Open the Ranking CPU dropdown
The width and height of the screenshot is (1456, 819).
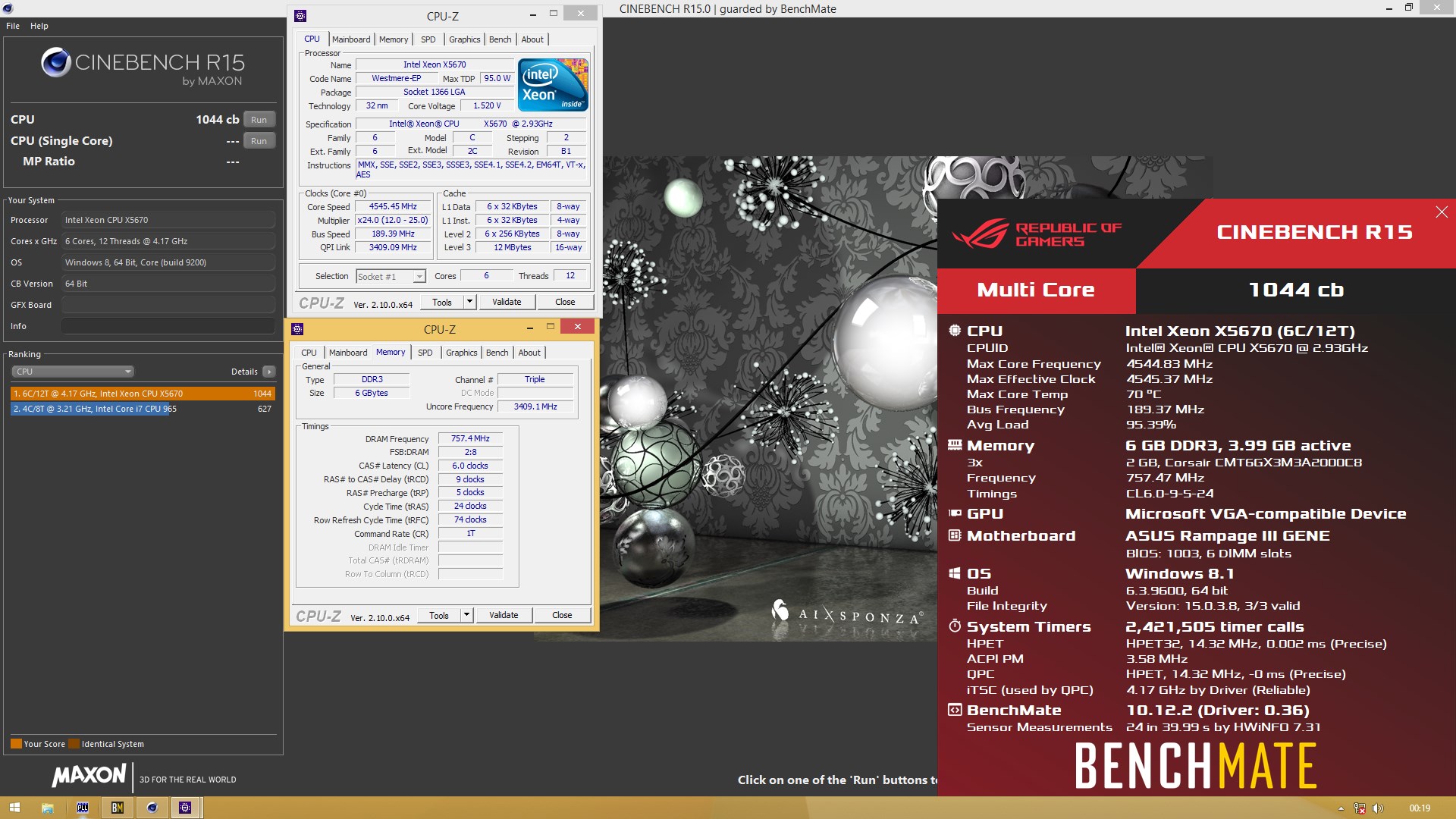(73, 372)
